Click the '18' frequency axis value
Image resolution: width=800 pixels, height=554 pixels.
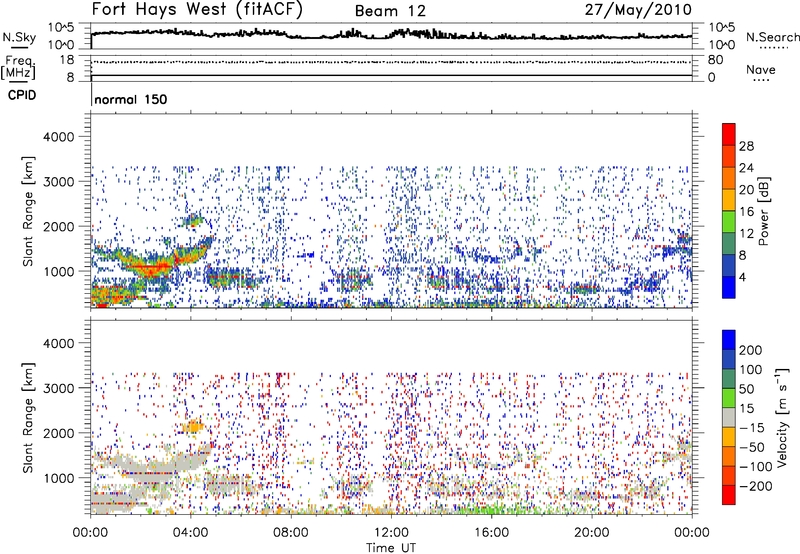pos(66,60)
